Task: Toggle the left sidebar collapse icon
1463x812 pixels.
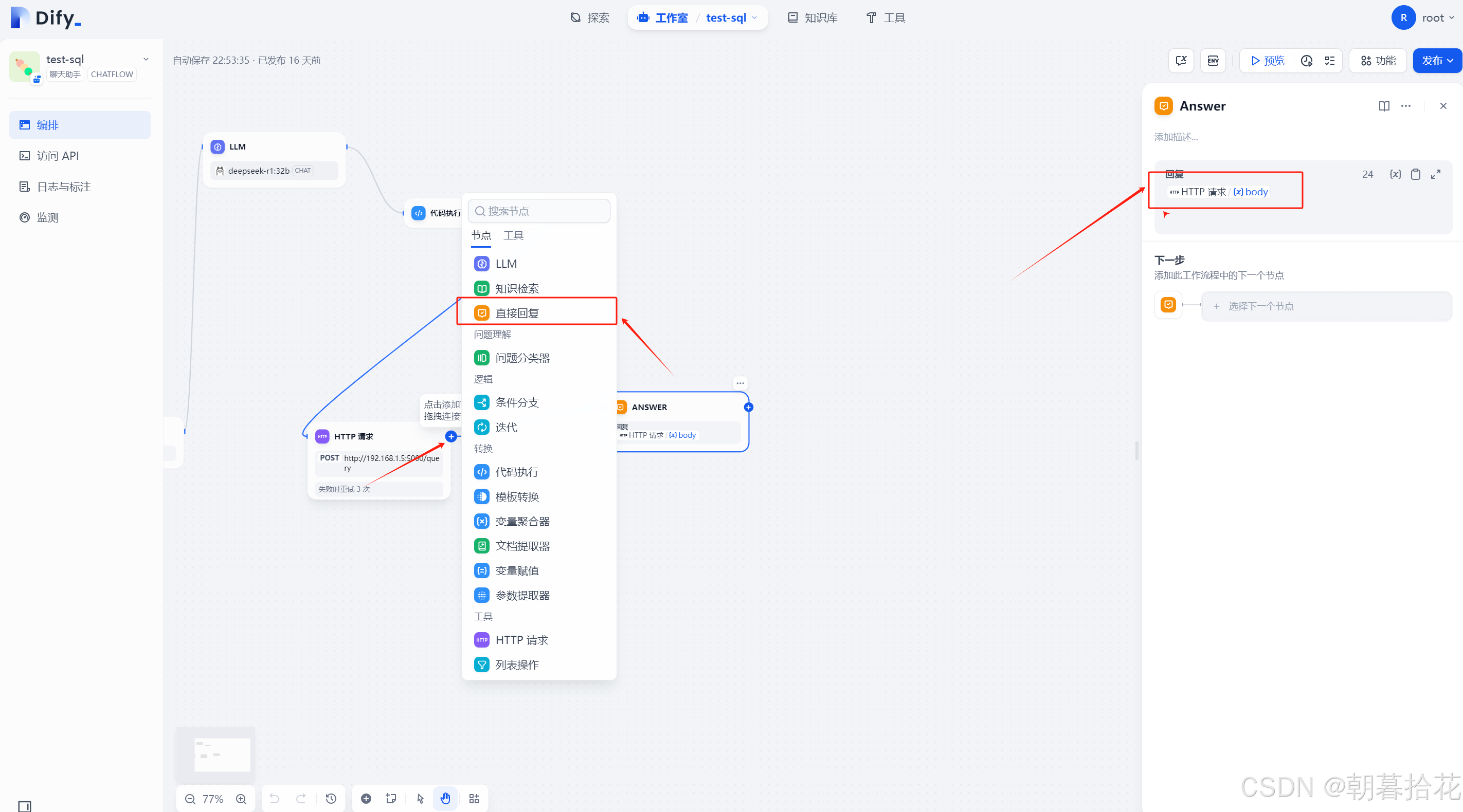Action: tap(24, 806)
